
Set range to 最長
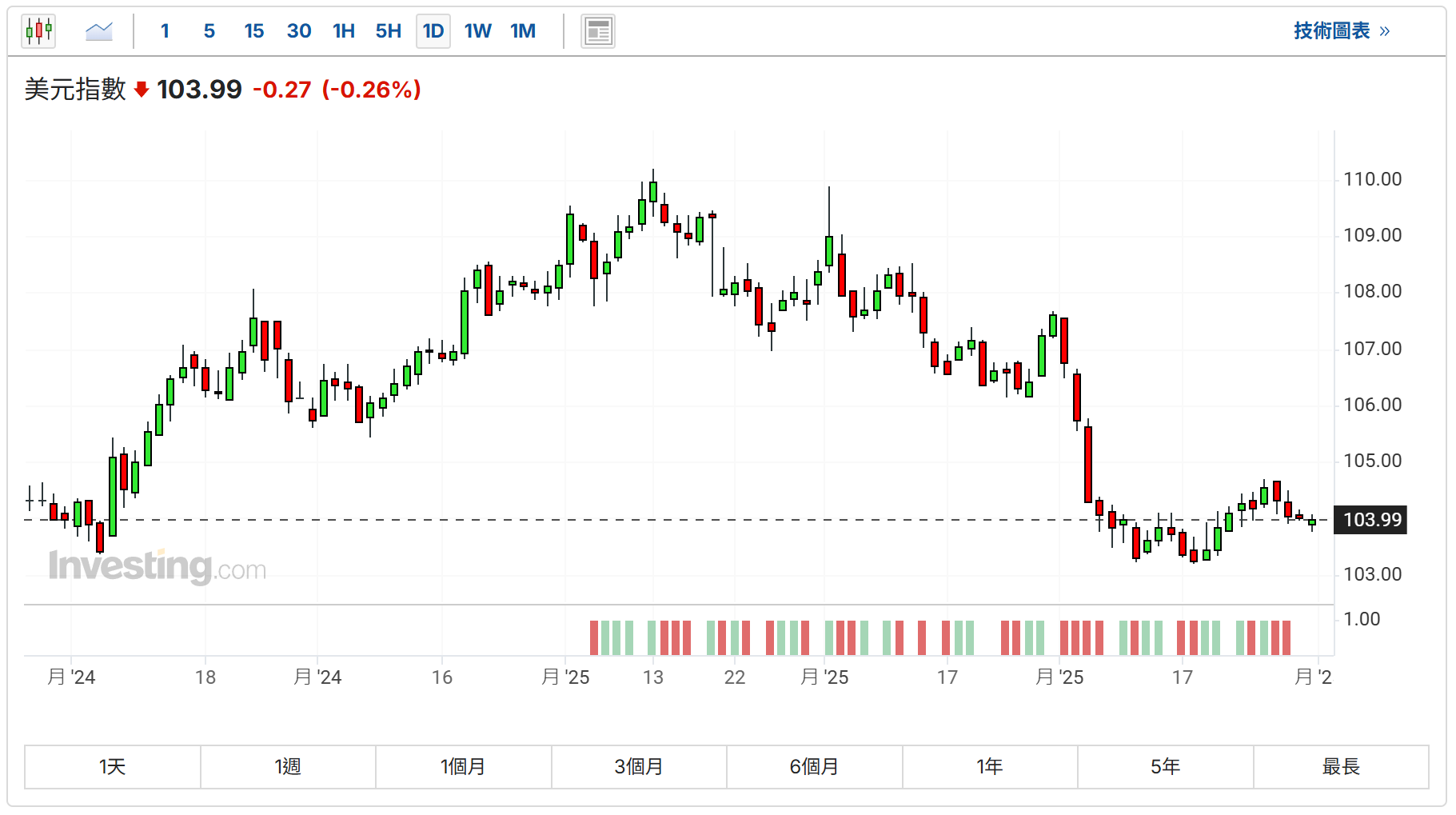pos(1341,767)
